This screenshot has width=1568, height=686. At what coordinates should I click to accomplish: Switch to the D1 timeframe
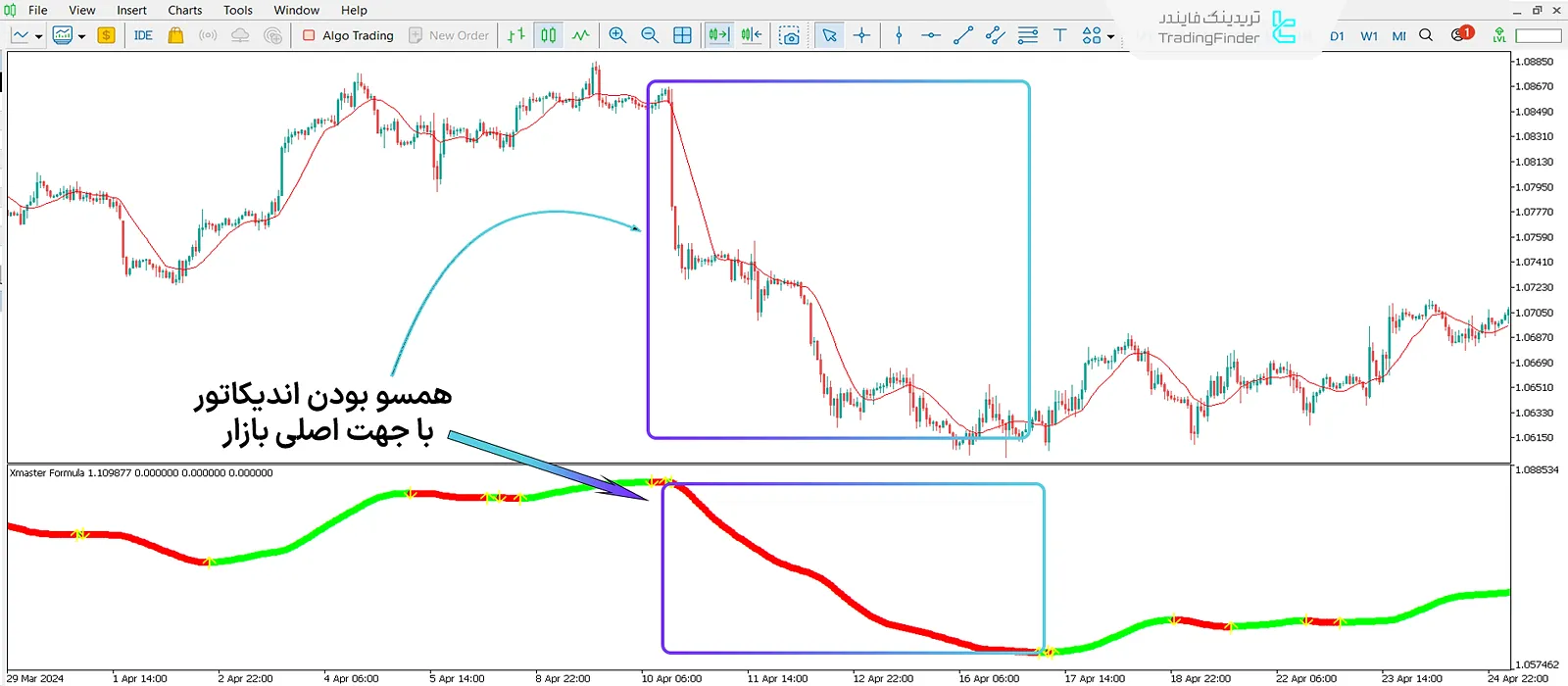click(x=1337, y=36)
